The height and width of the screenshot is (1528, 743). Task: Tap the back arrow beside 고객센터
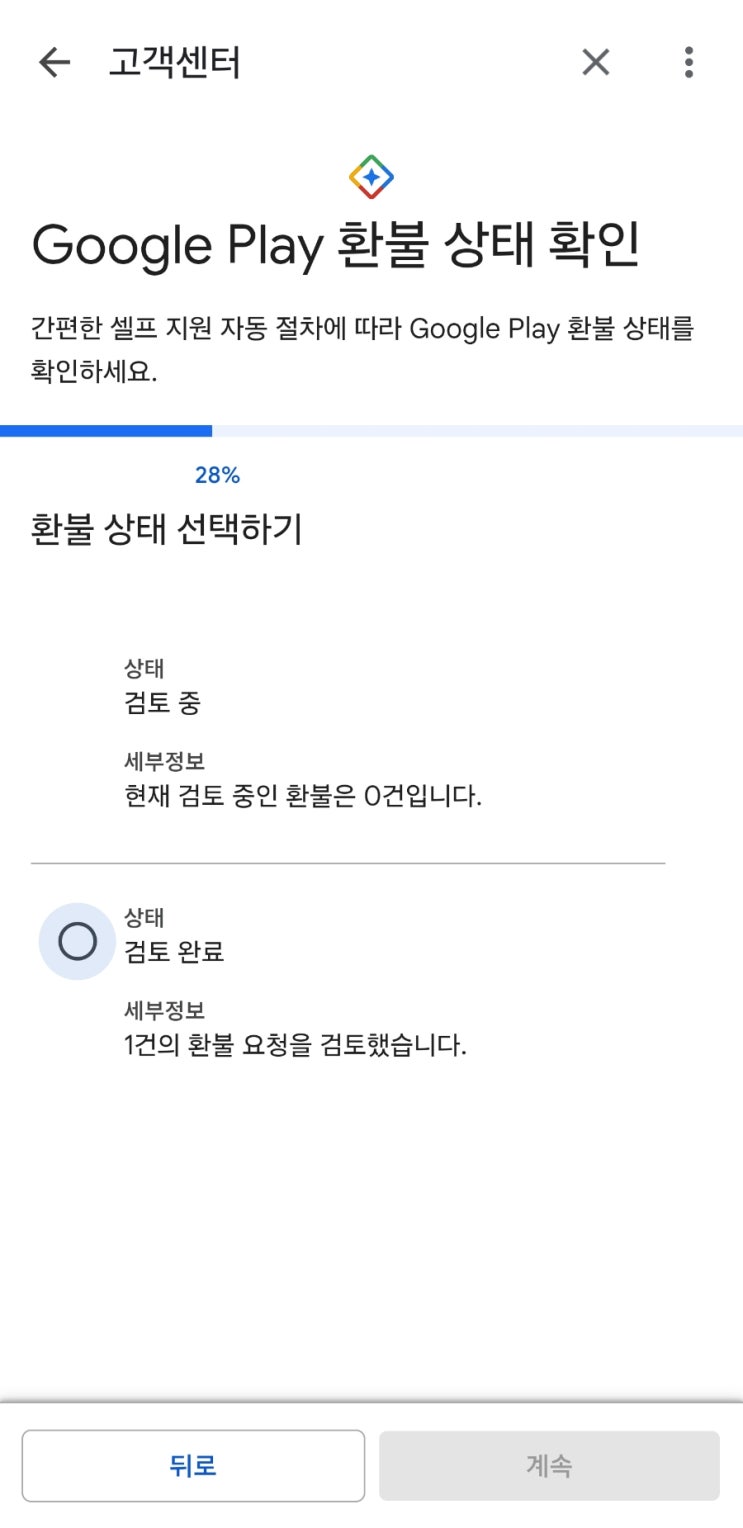click(x=55, y=63)
